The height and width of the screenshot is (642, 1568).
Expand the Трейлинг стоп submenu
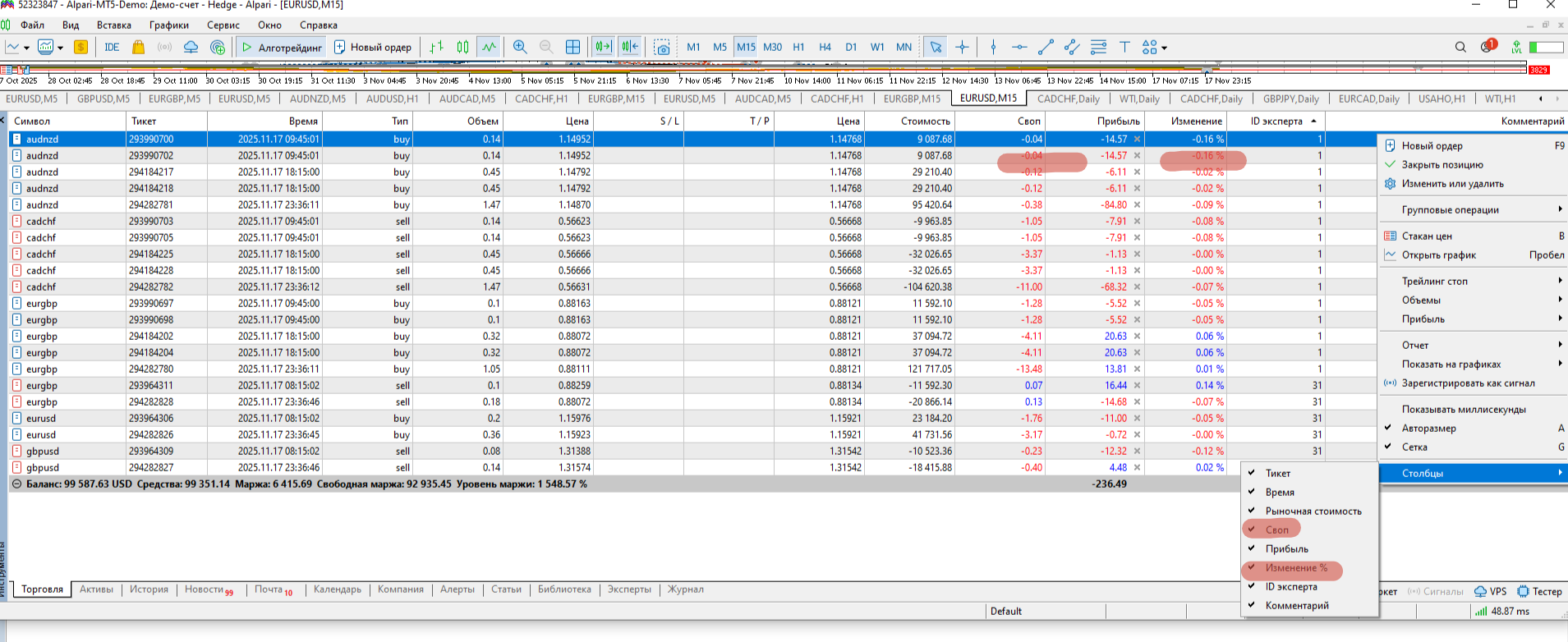click(1434, 282)
